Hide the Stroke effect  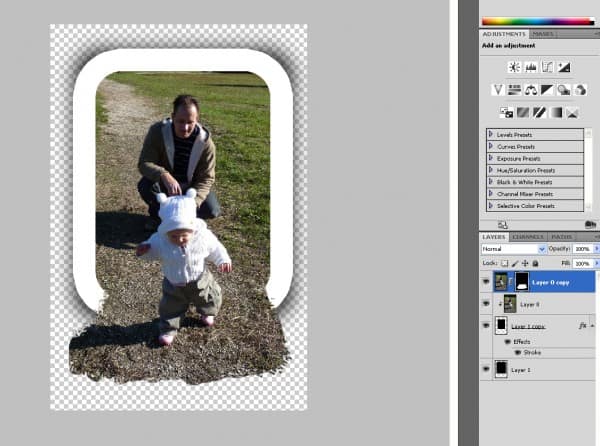[x=518, y=352]
